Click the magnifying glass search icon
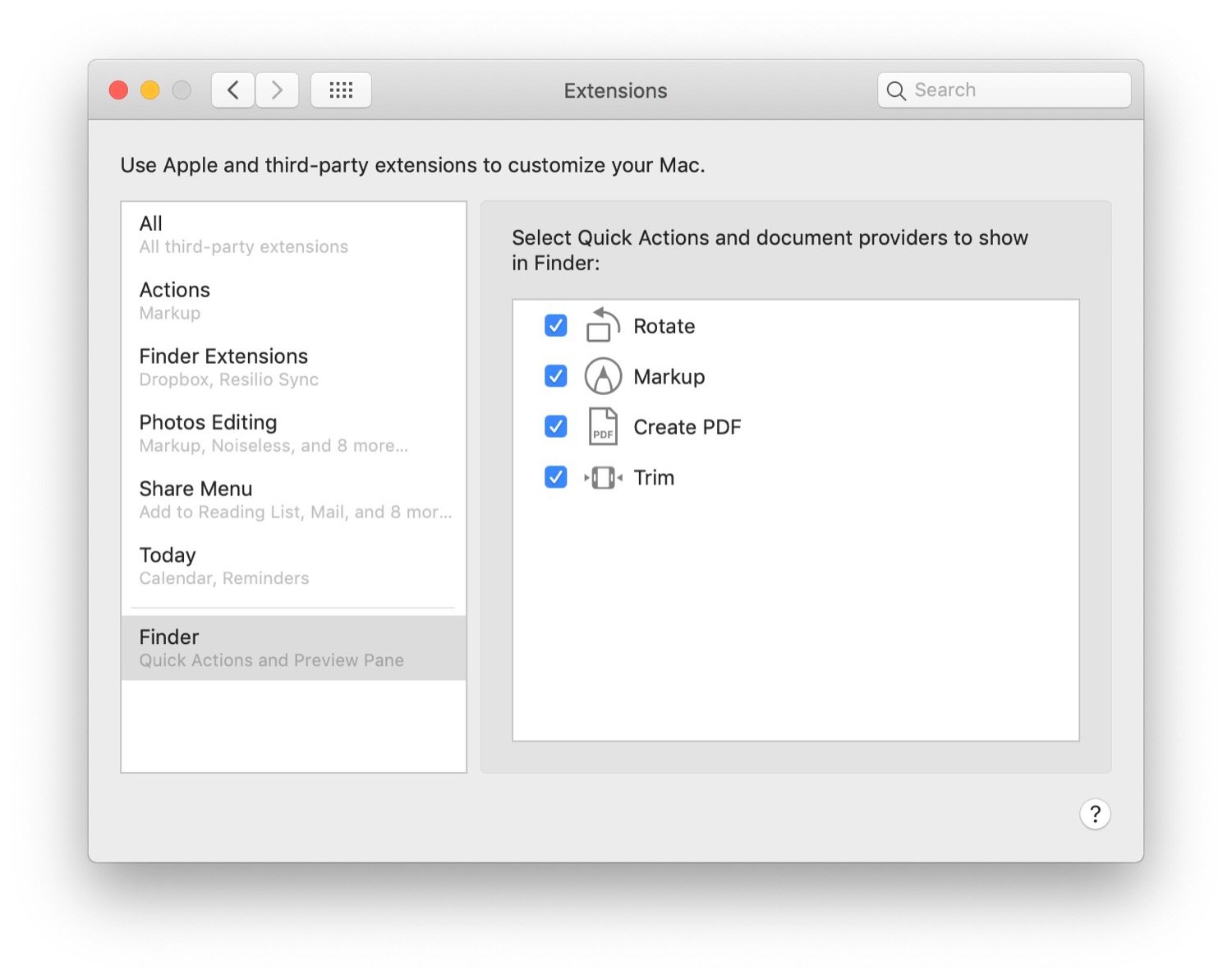This screenshot has height=979, width=1232. [x=896, y=90]
